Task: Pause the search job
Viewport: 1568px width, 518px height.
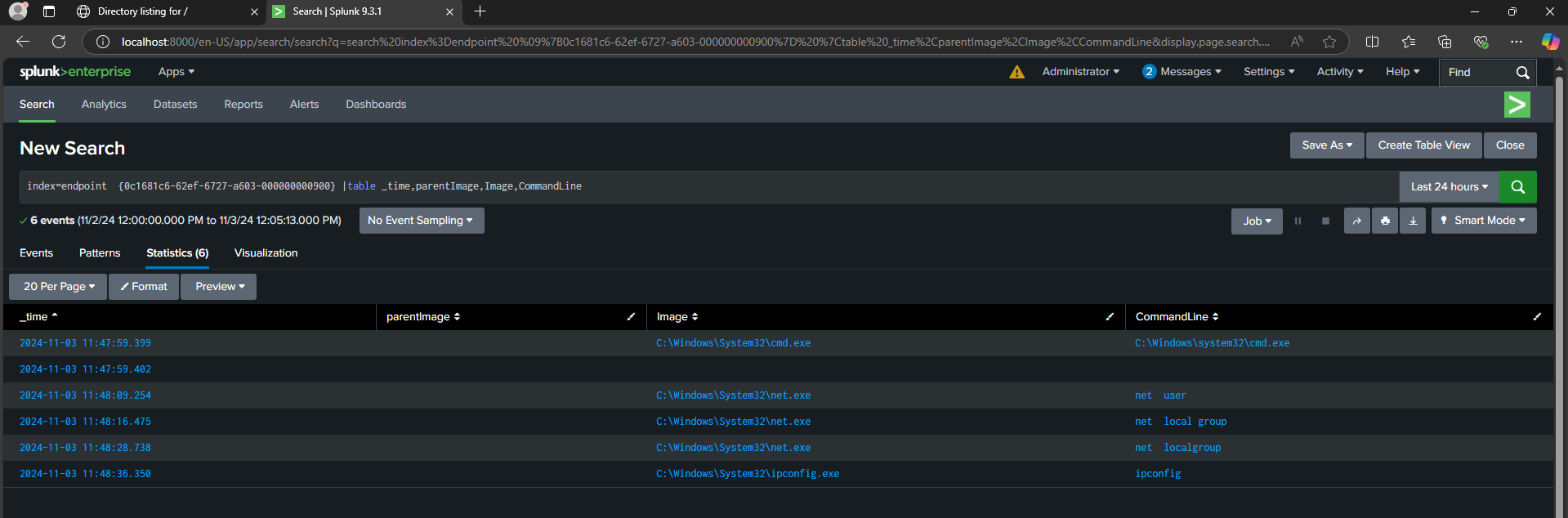Action: [x=1298, y=221]
